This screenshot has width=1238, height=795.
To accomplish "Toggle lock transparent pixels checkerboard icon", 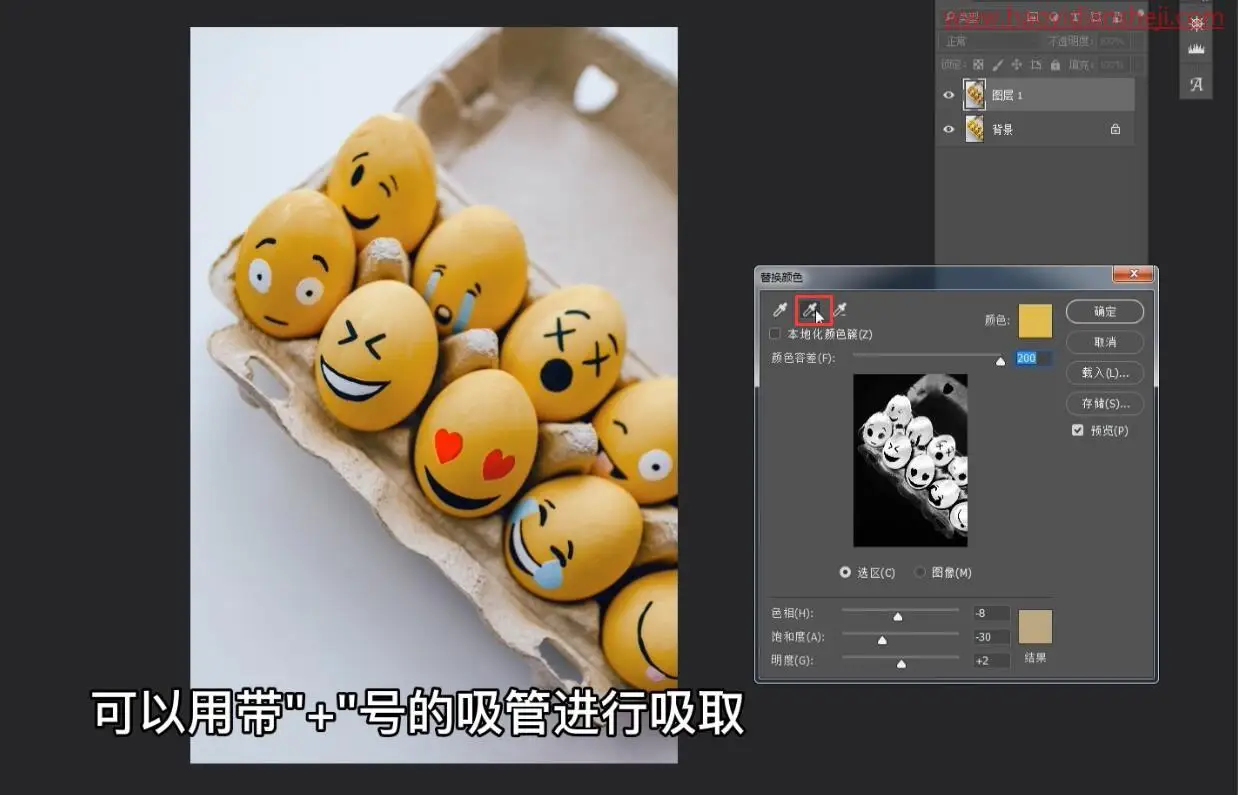I will (x=979, y=65).
